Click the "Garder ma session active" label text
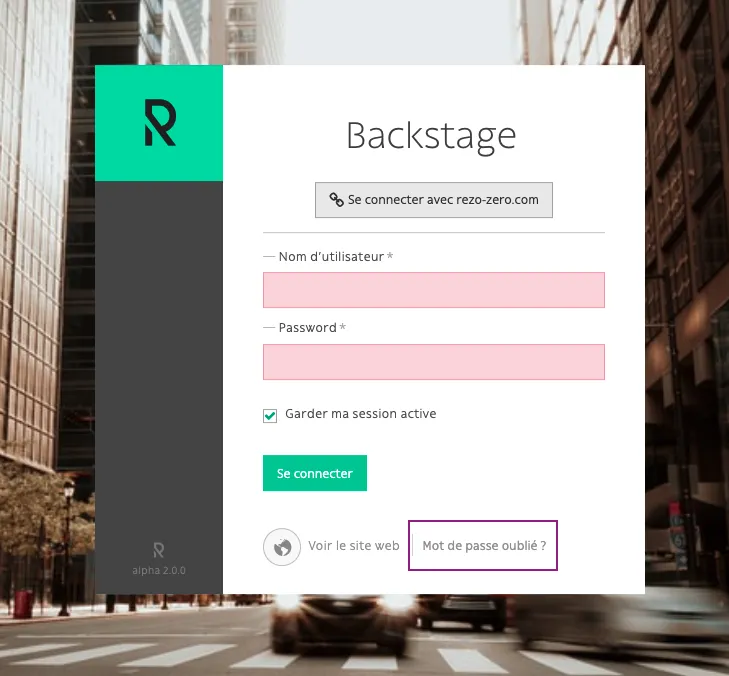The width and height of the screenshot is (729, 676). point(360,414)
